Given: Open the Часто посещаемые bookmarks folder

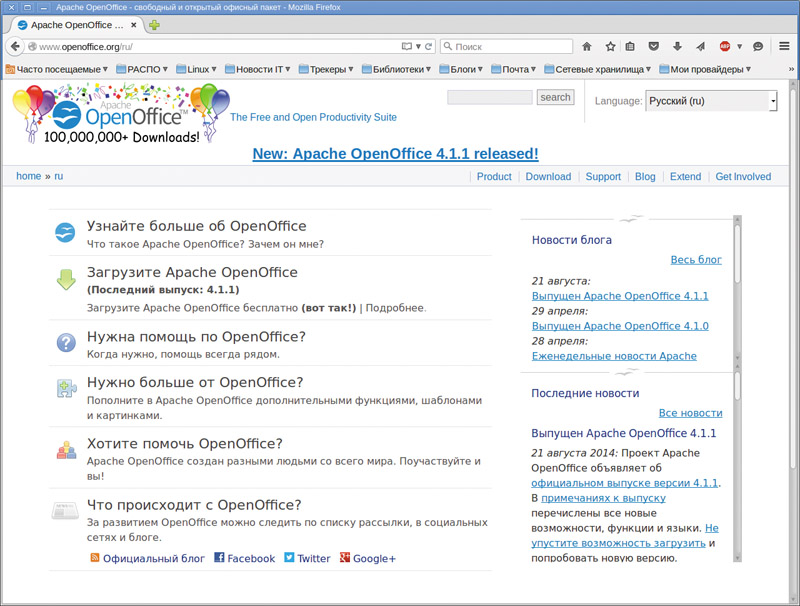Looking at the screenshot, I should coord(57,69).
